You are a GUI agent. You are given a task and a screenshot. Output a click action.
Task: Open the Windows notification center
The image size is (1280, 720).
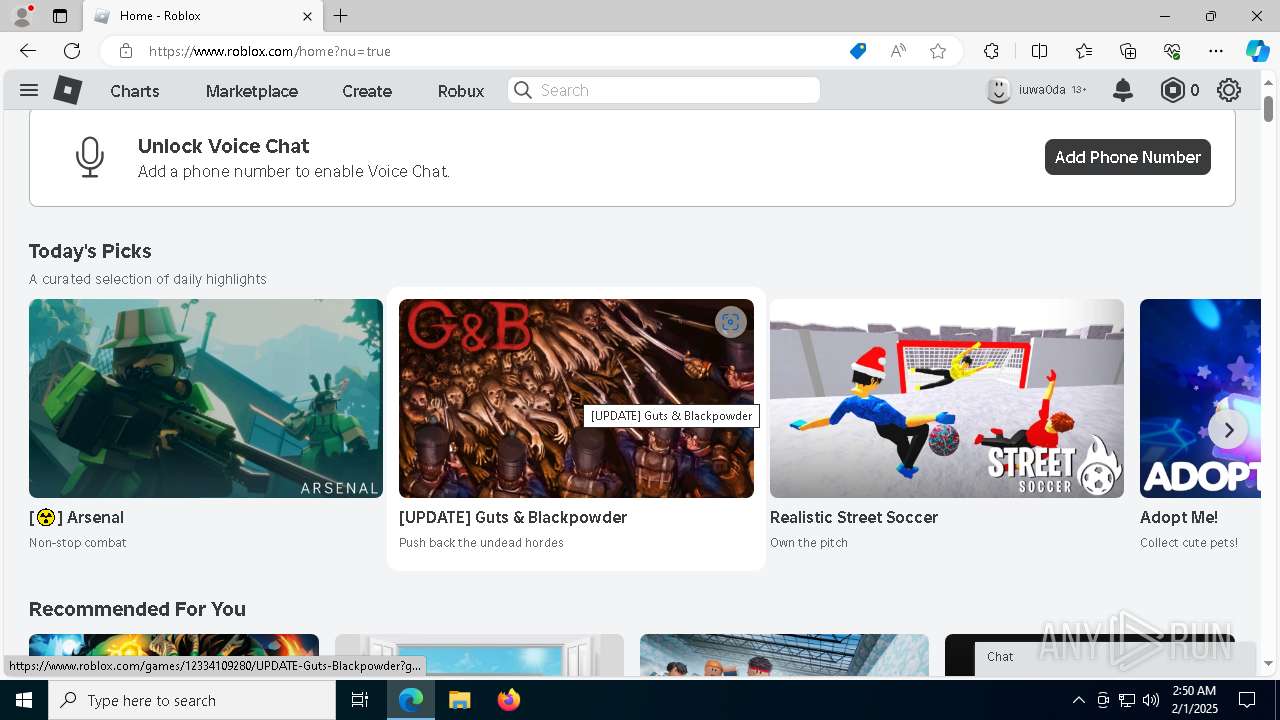(x=1247, y=700)
